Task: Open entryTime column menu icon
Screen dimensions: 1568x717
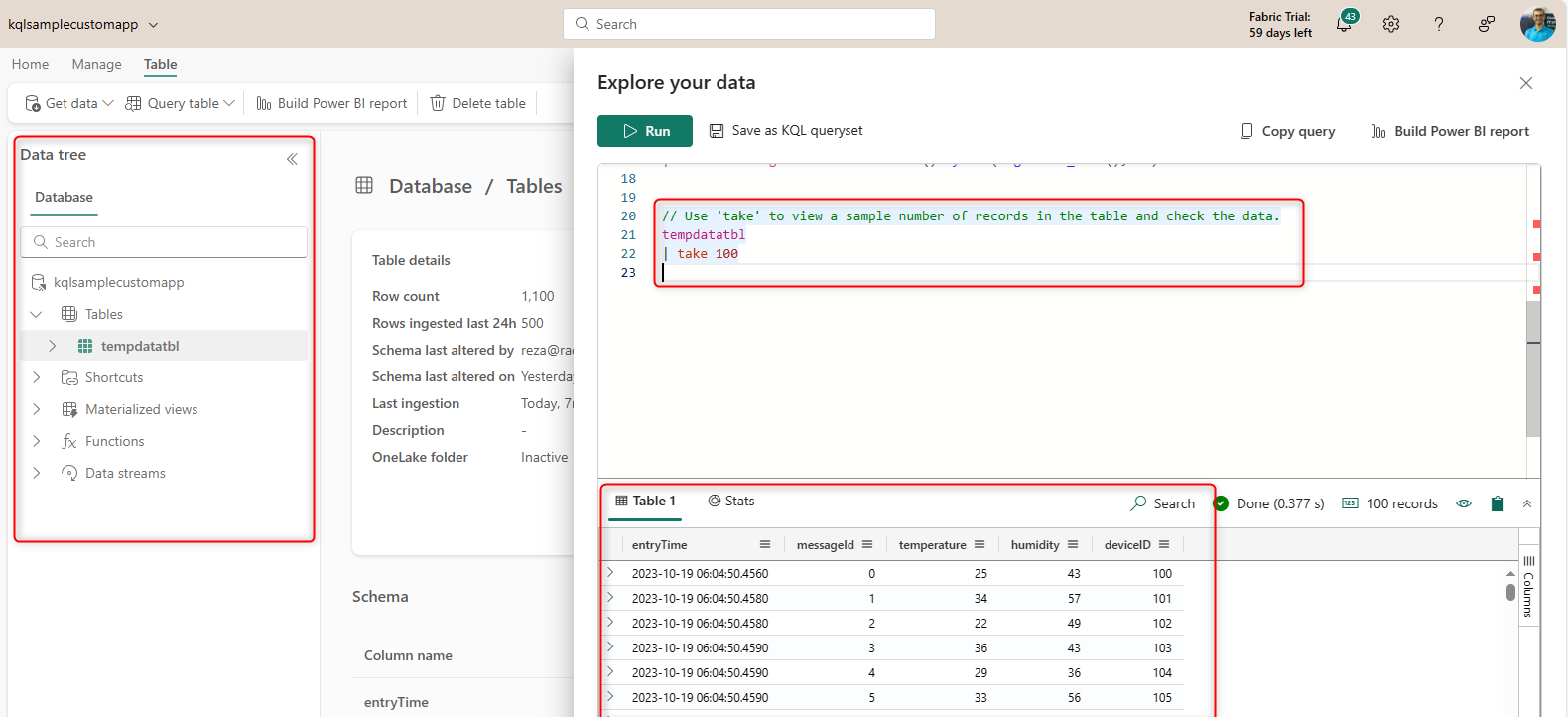Action: pyautogui.click(x=765, y=544)
